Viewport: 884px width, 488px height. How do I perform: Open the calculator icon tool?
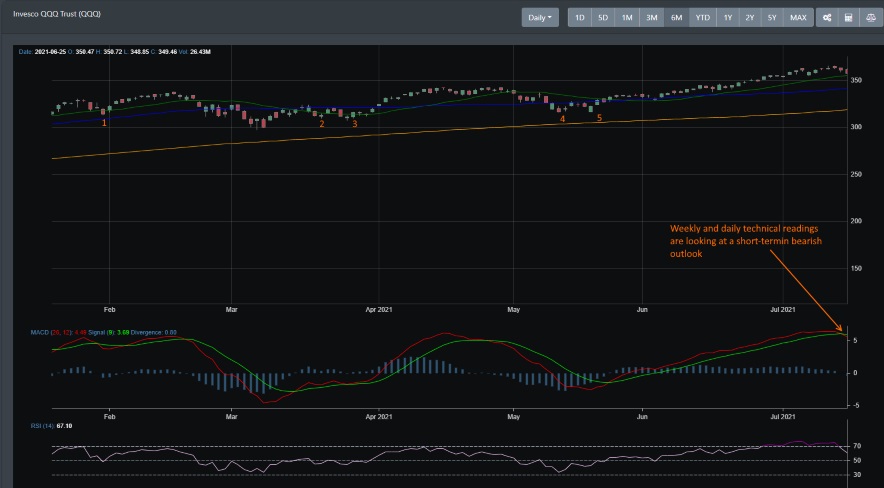pos(848,17)
